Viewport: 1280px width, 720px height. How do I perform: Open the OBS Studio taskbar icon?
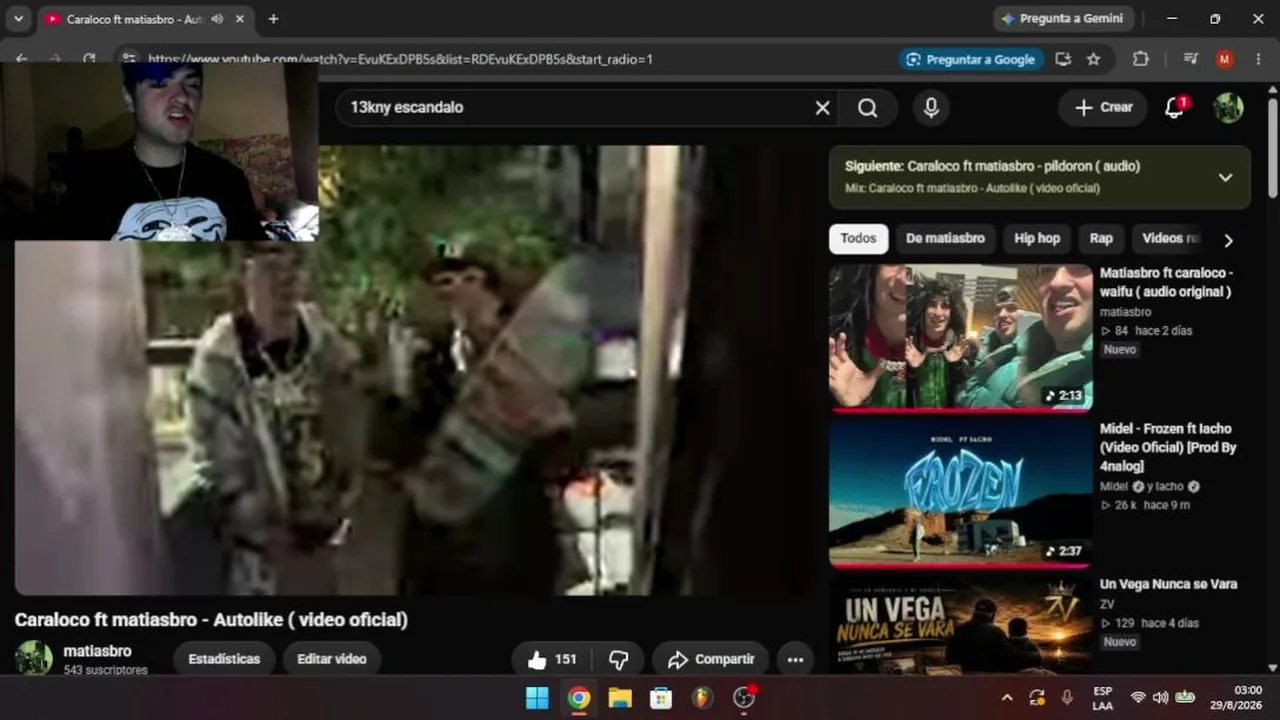[744, 698]
